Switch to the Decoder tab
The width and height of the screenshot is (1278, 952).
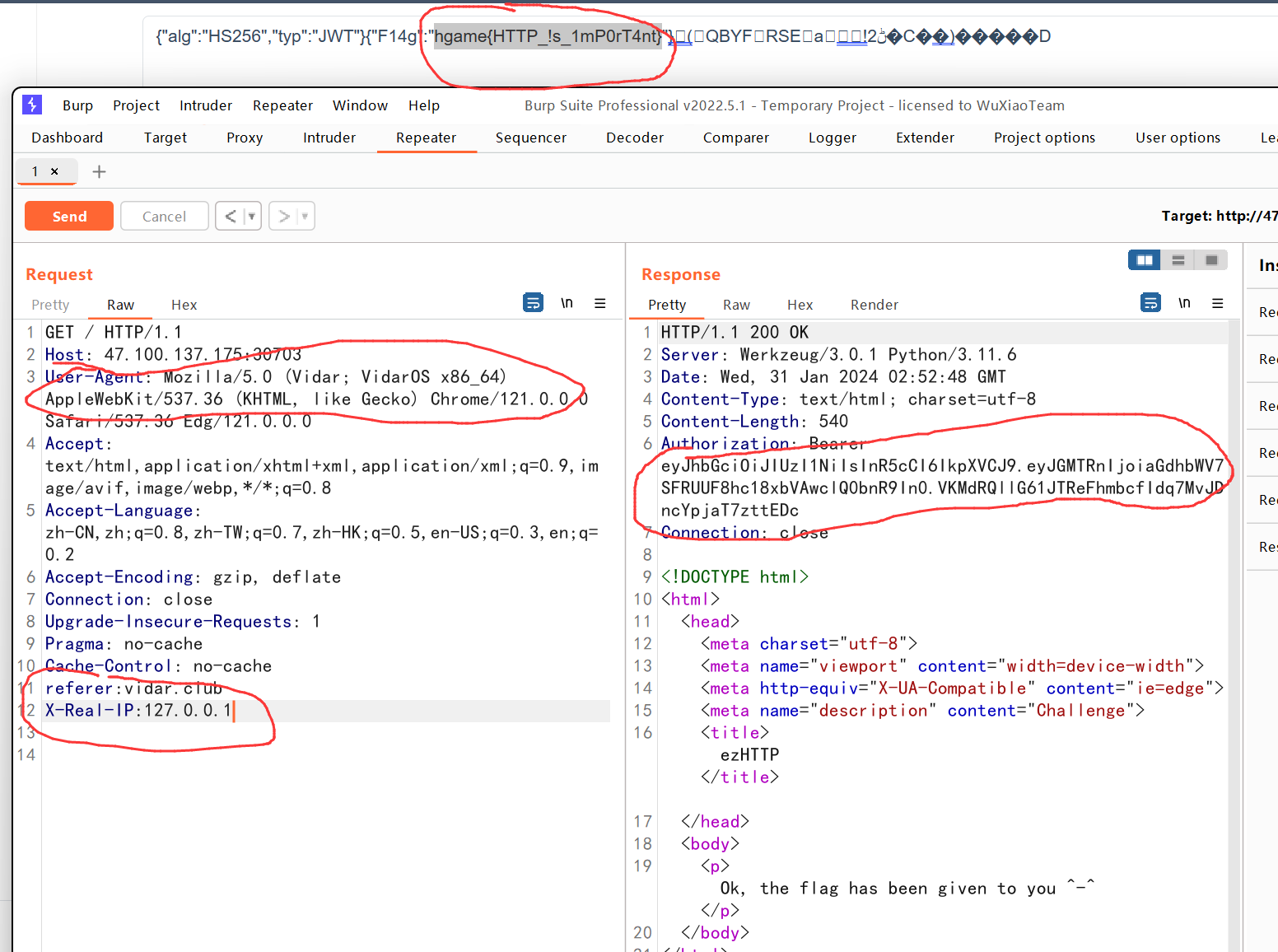(635, 138)
